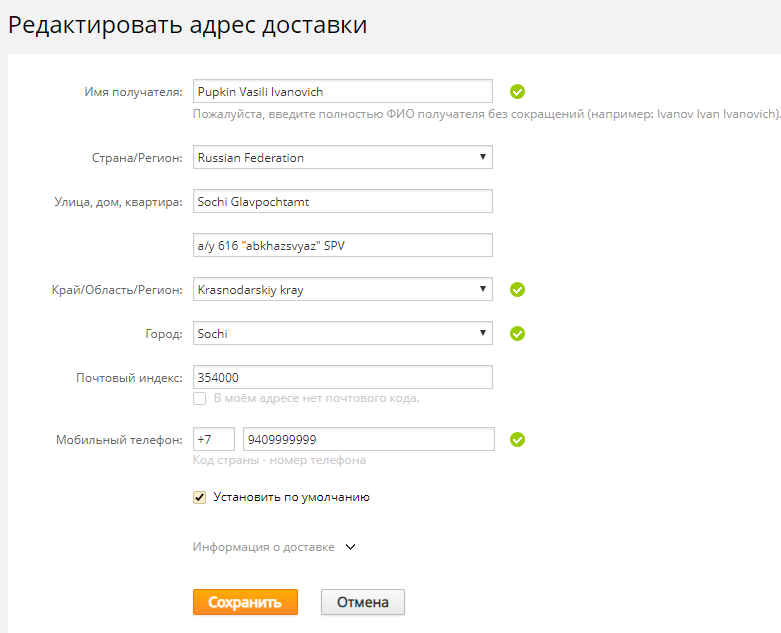Click the Sochi Glavpochtamt street field
The image size is (781, 633).
[x=343, y=201]
